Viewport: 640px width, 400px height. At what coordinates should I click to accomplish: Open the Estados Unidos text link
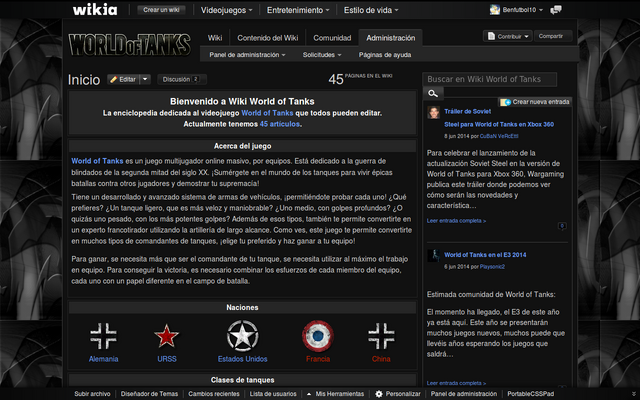click(242, 359)
